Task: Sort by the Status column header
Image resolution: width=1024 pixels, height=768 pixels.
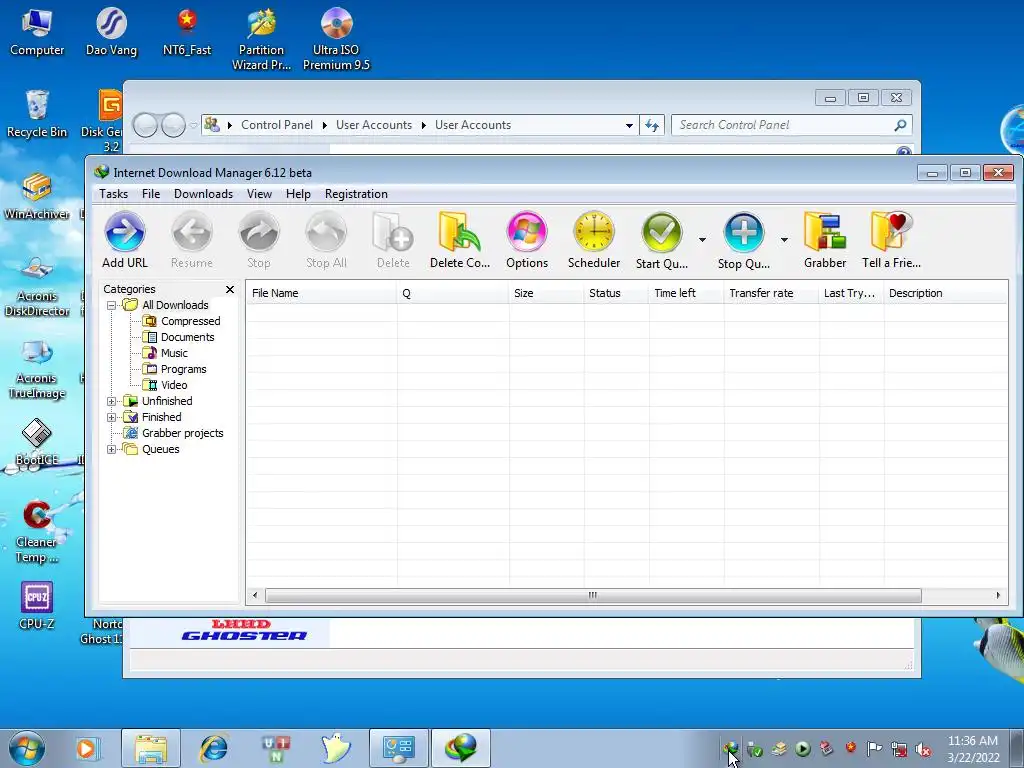Action: [616, 293]
